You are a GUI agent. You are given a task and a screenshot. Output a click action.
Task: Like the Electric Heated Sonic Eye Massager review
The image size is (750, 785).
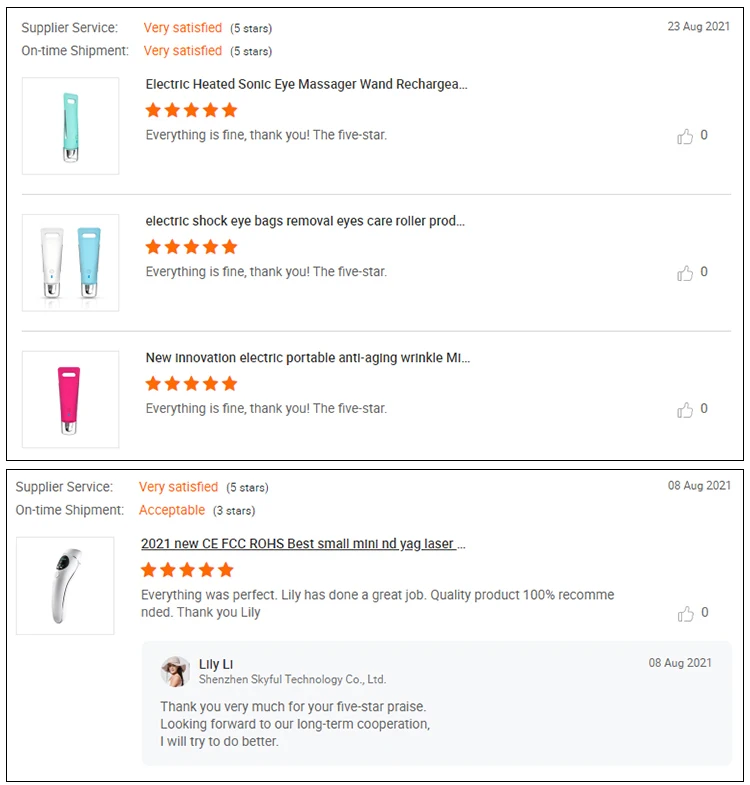(x=685, y=137)
